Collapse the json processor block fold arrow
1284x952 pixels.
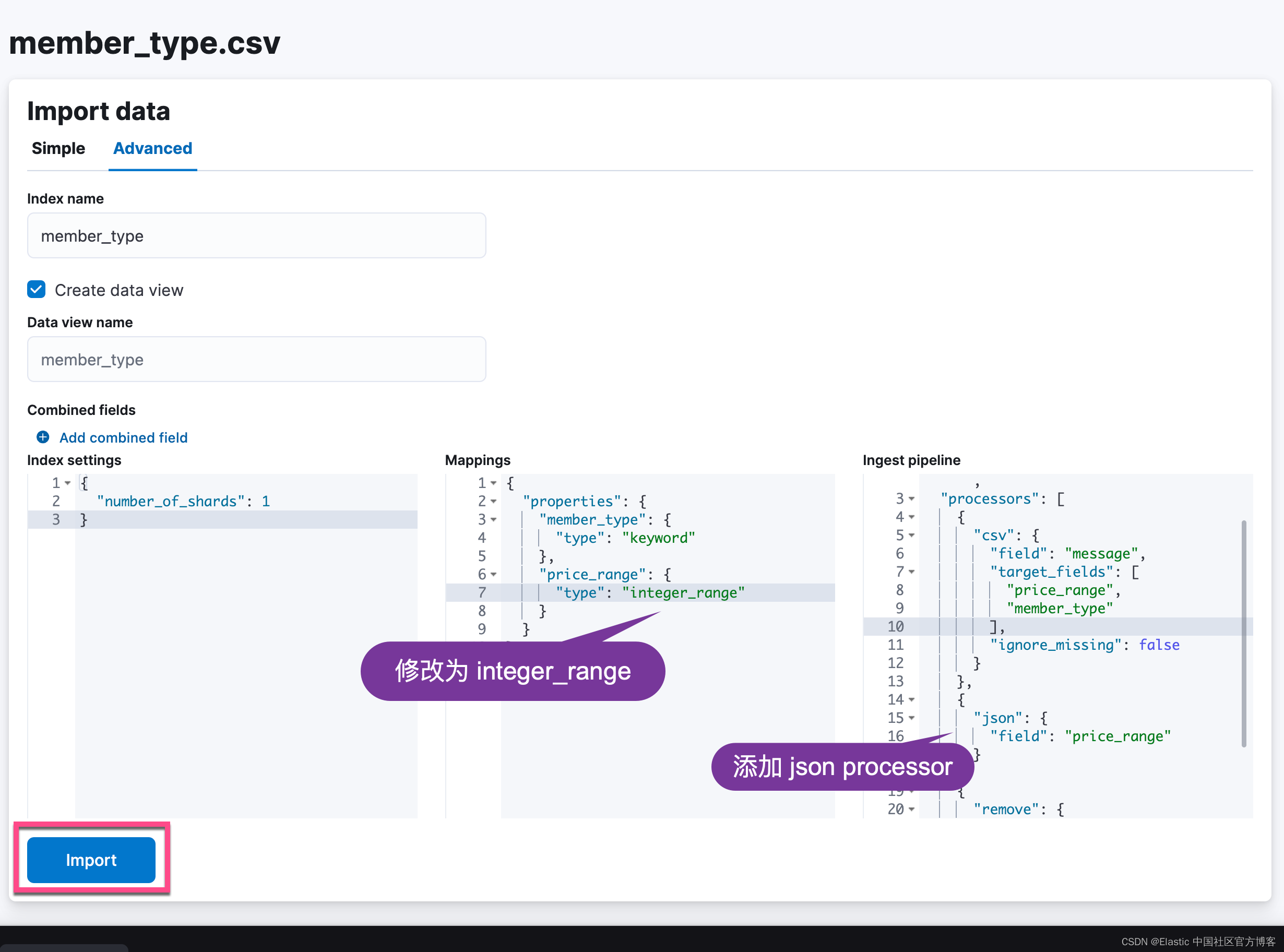click(912, 718)
